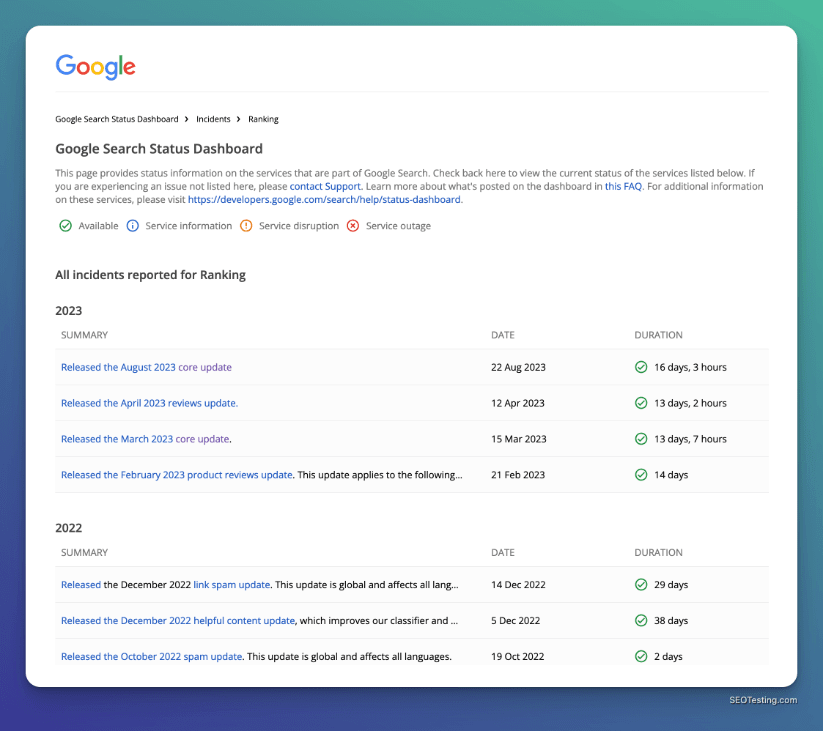Open the February 2023 product reviews update
The height and width of the screenshot is (731, 823).
point(176,474)
